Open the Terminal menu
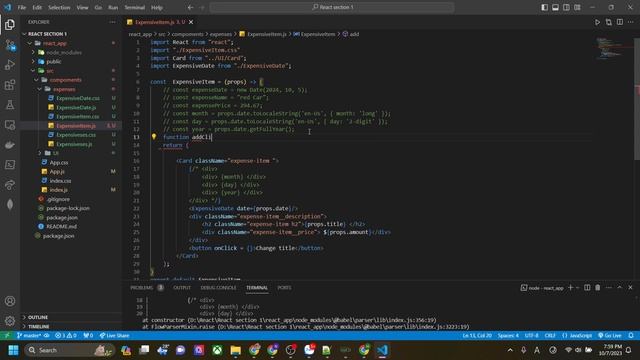This screenshot has height=360, width=640. 135,7
